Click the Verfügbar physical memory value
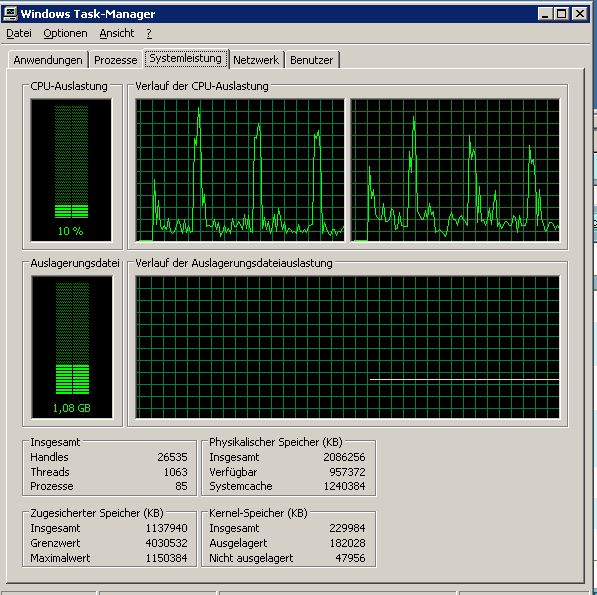The image size is (597, 595). [347, 472]
